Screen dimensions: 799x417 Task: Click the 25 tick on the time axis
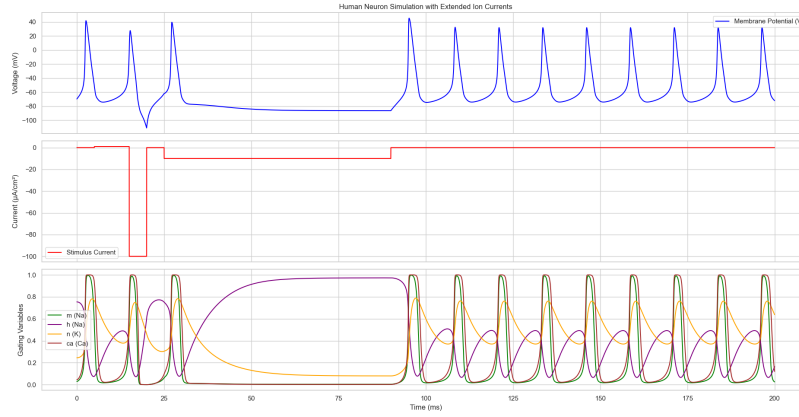point(164,399)
